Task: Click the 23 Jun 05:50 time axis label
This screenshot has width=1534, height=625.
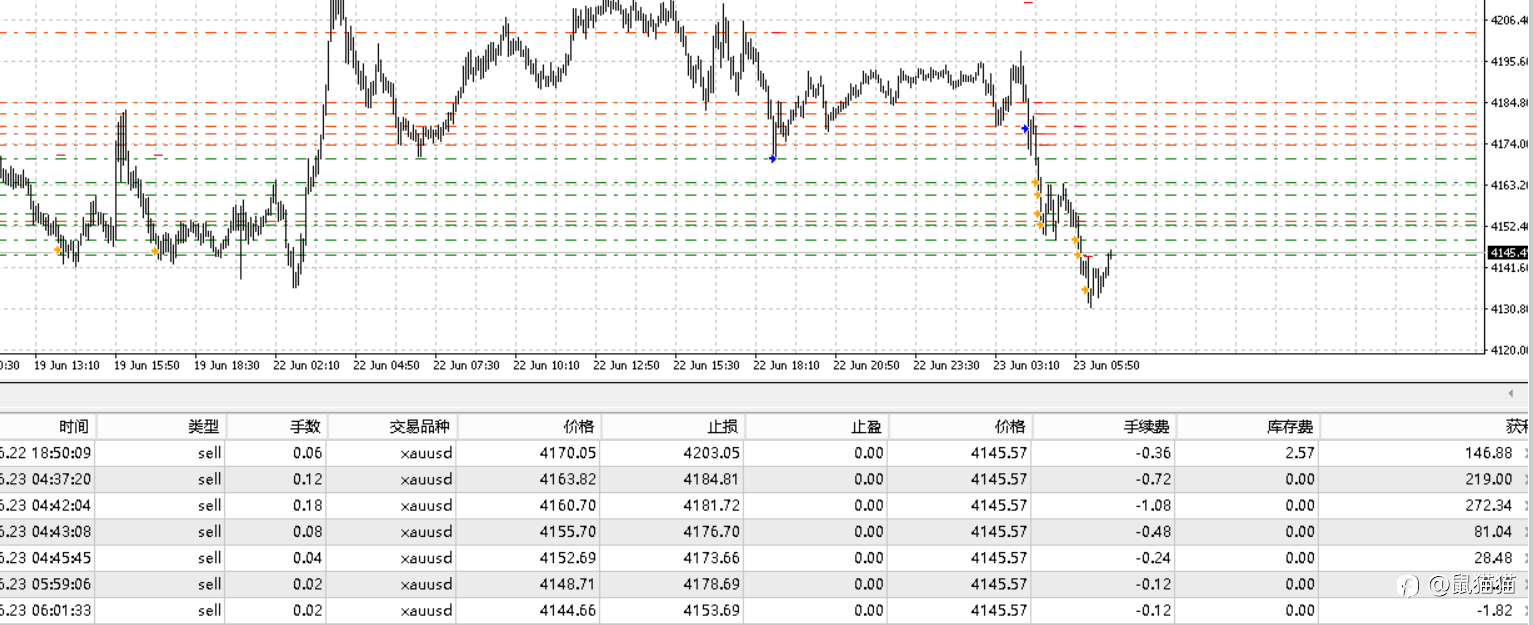Action: click(x=1106, y=365)
